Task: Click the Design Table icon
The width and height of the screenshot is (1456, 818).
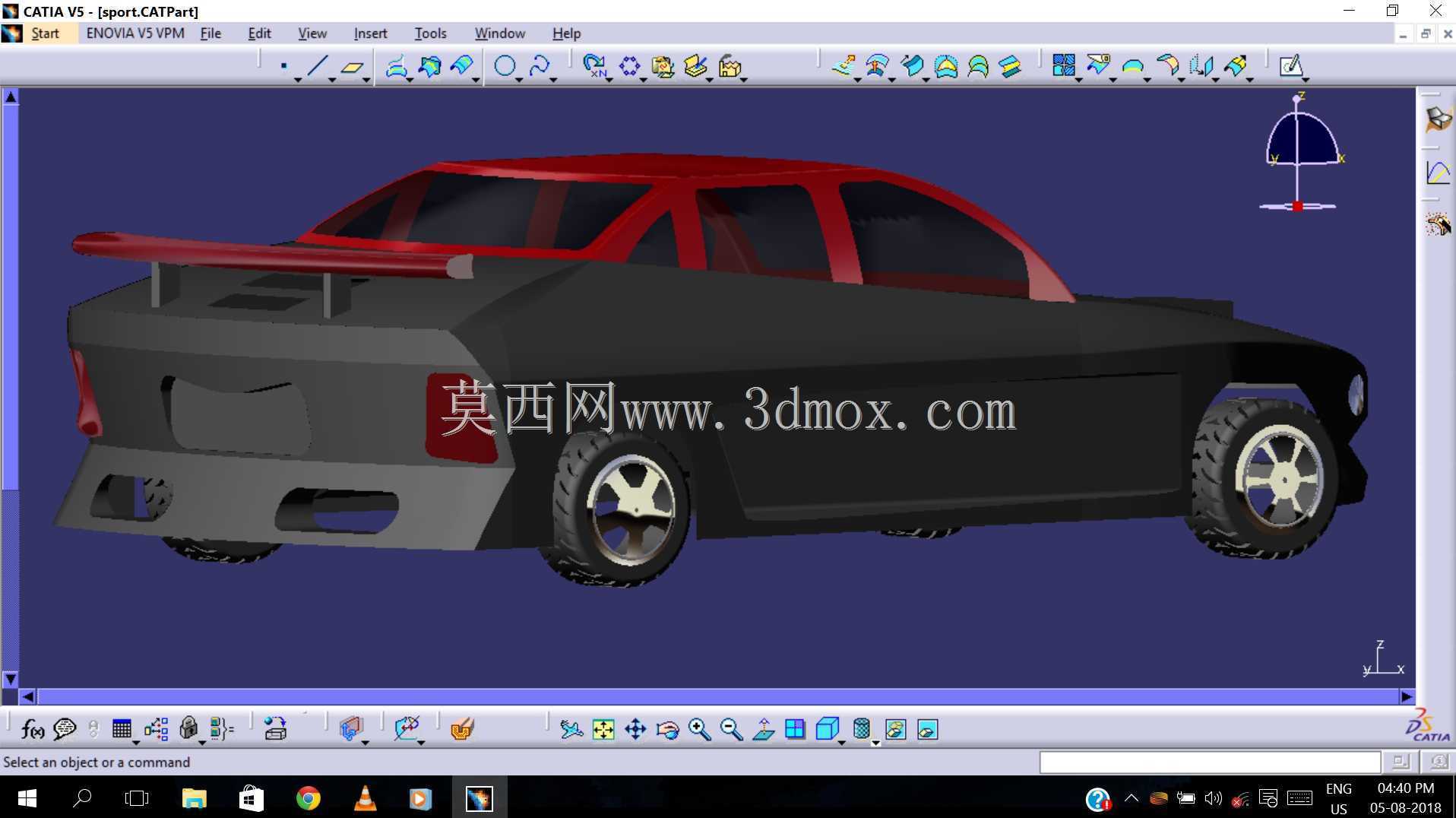Action: point(122,729)
